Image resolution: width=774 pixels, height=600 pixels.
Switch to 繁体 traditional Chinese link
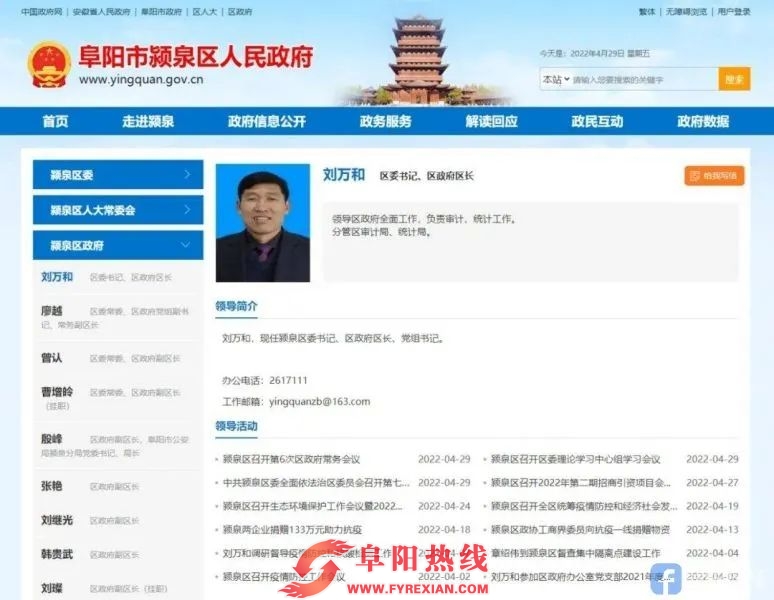[647, 12]
